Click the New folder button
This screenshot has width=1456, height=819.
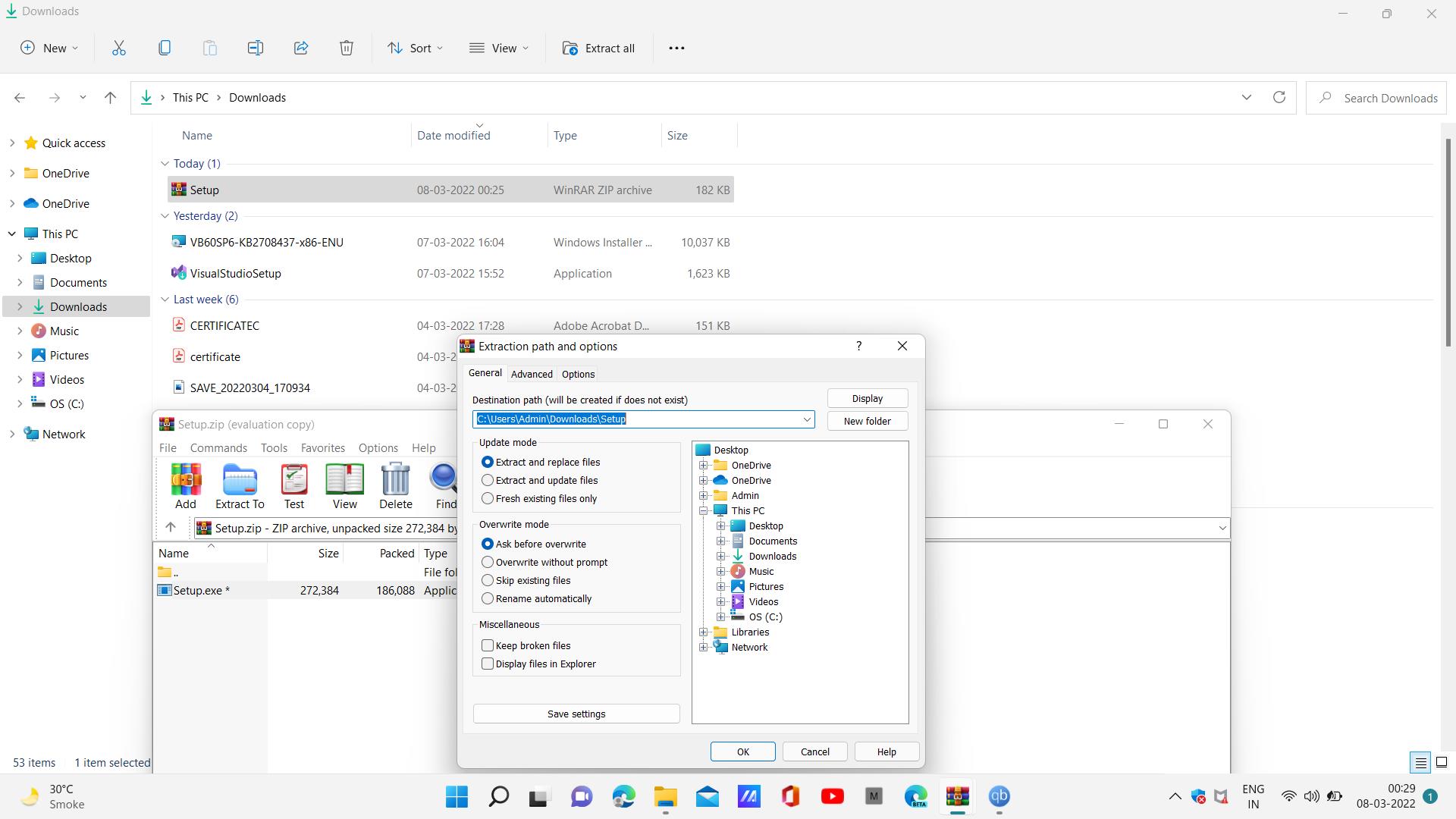pos(867,421)
